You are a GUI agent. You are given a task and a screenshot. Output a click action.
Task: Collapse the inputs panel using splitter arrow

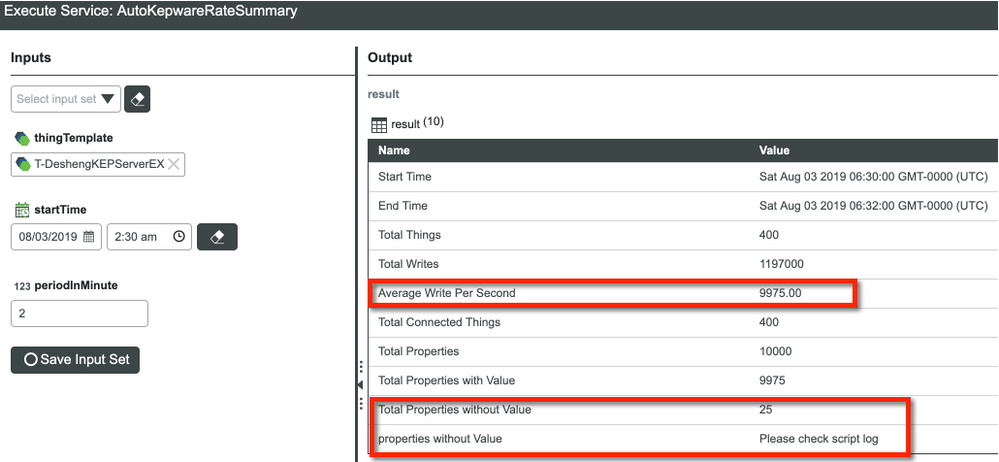click(x=361, y=384)
